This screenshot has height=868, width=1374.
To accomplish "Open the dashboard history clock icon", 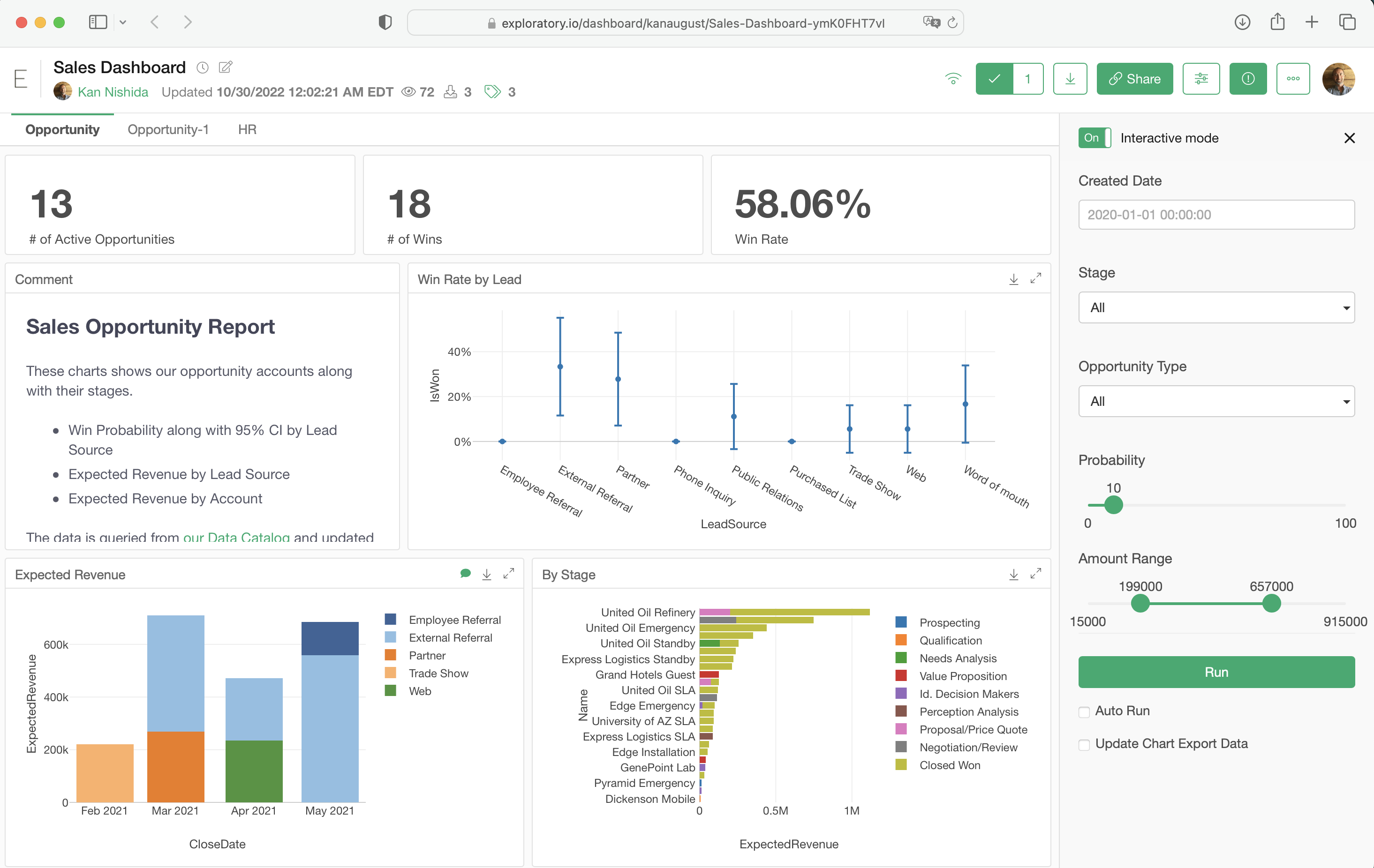I will (x=202, y=67).
